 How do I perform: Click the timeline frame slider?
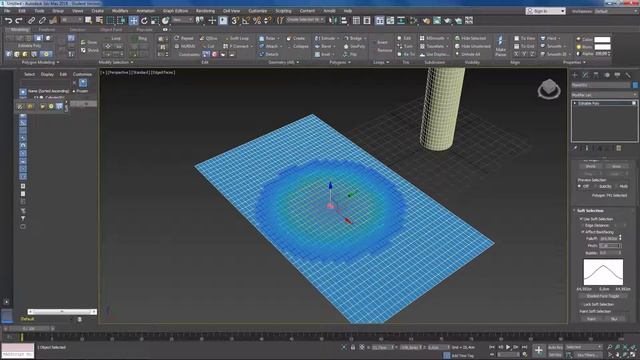click(x=29, y=328)
